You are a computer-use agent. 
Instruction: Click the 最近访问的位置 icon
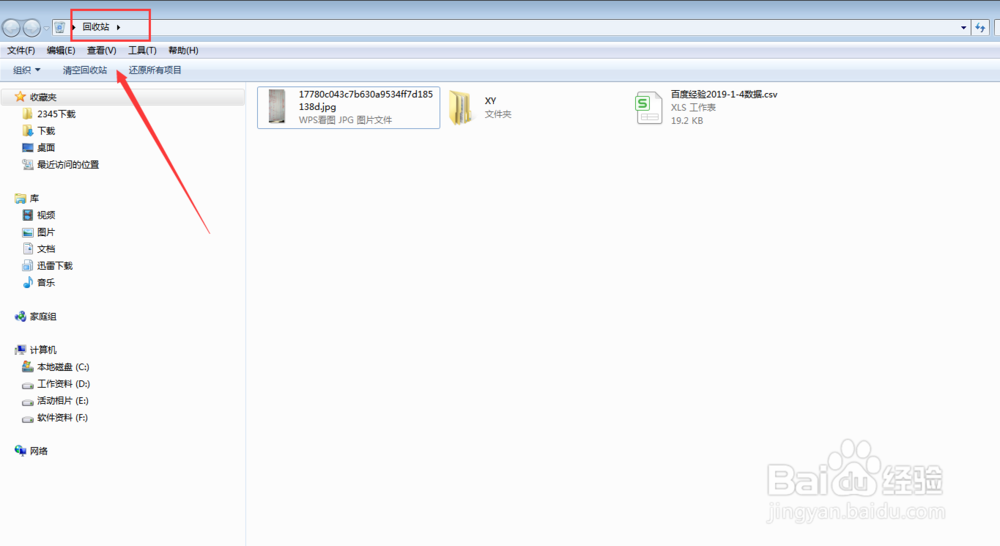pyautogui.click(x=27, y=165)
